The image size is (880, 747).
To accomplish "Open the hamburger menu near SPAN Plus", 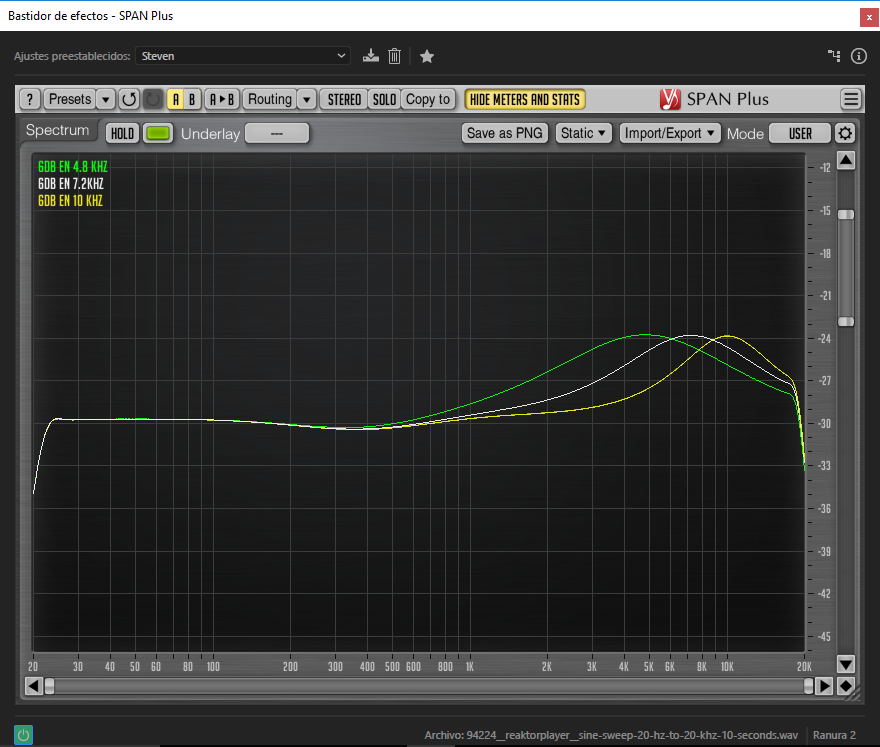I will (851, 99).
